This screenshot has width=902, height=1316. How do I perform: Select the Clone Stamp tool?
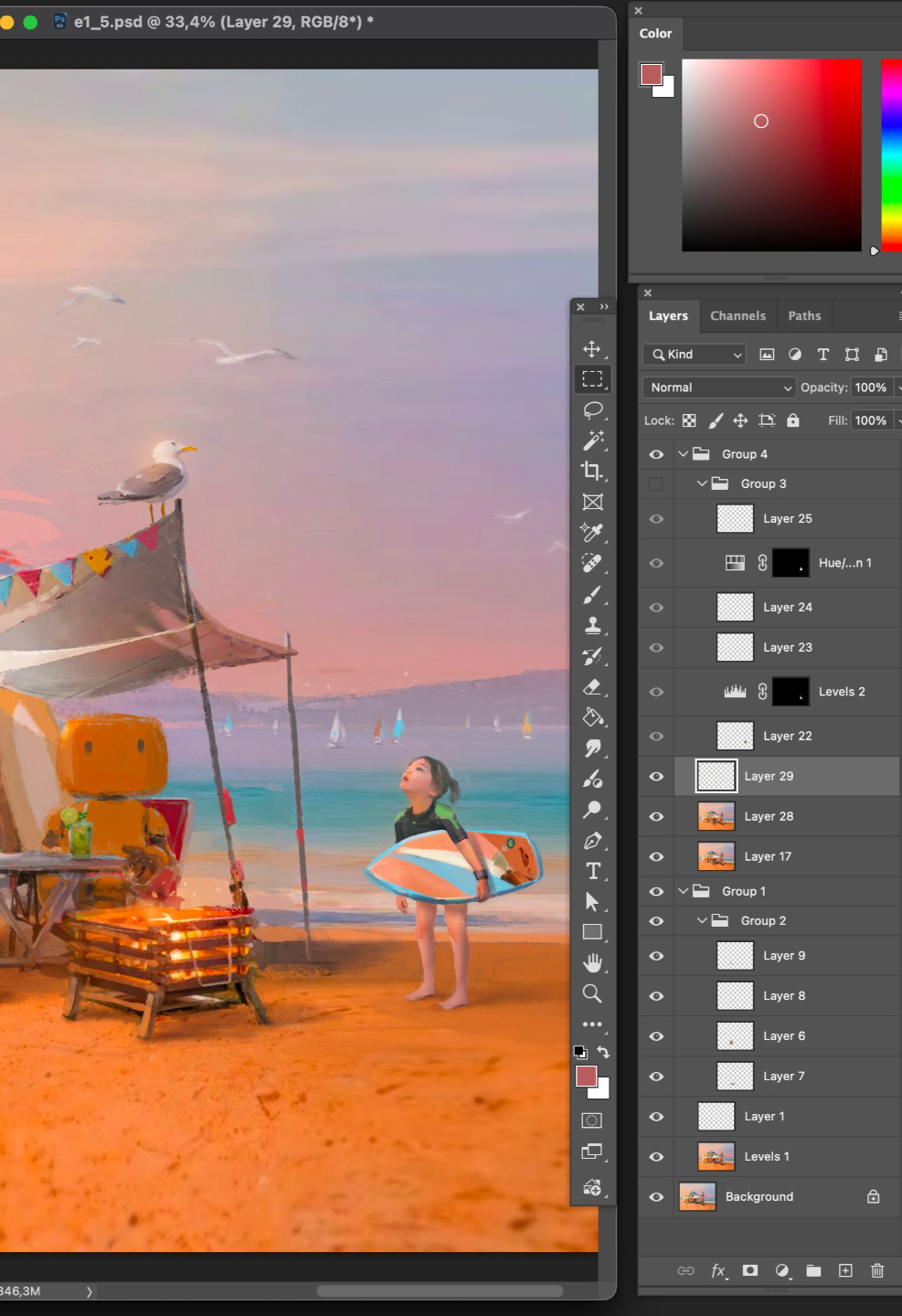coord(592,625)
